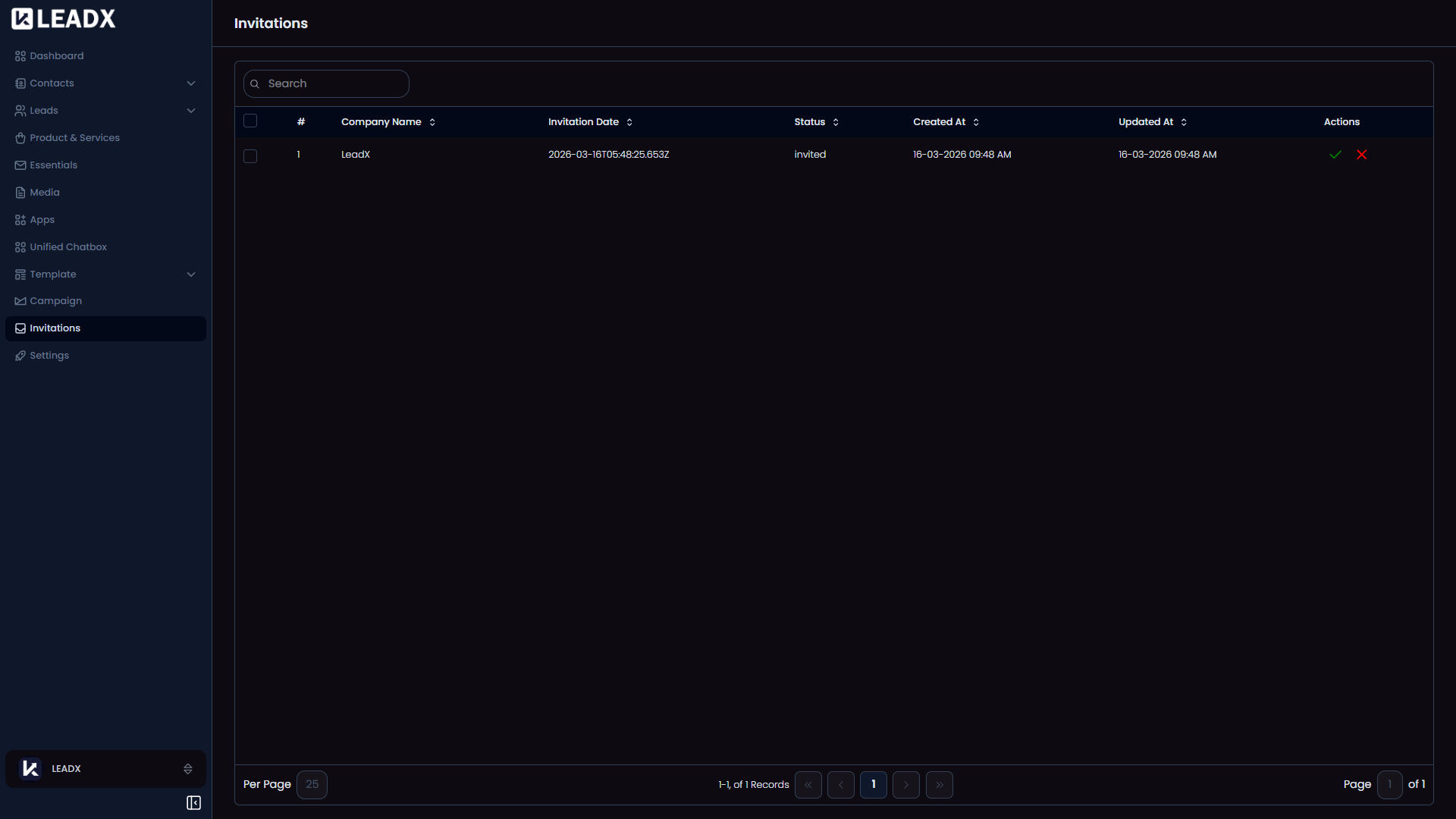Click page 1 pagination button
Viewport: 1456px width, 819px height.
coord(874,785)
